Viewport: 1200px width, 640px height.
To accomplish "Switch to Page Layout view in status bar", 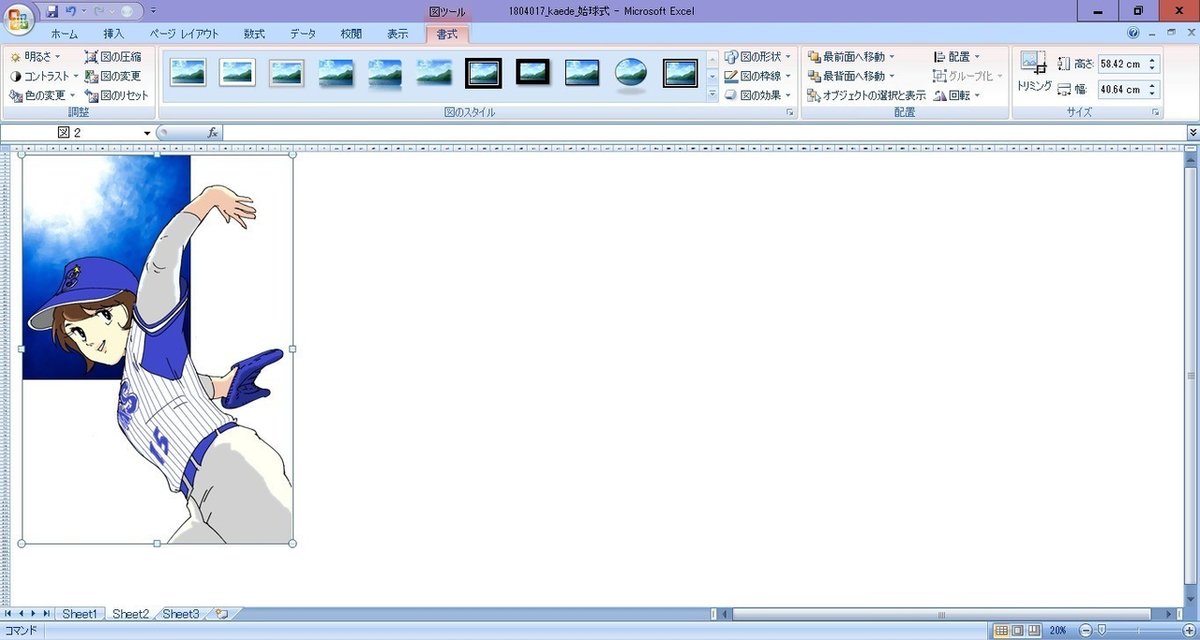I will [1018, 631].
